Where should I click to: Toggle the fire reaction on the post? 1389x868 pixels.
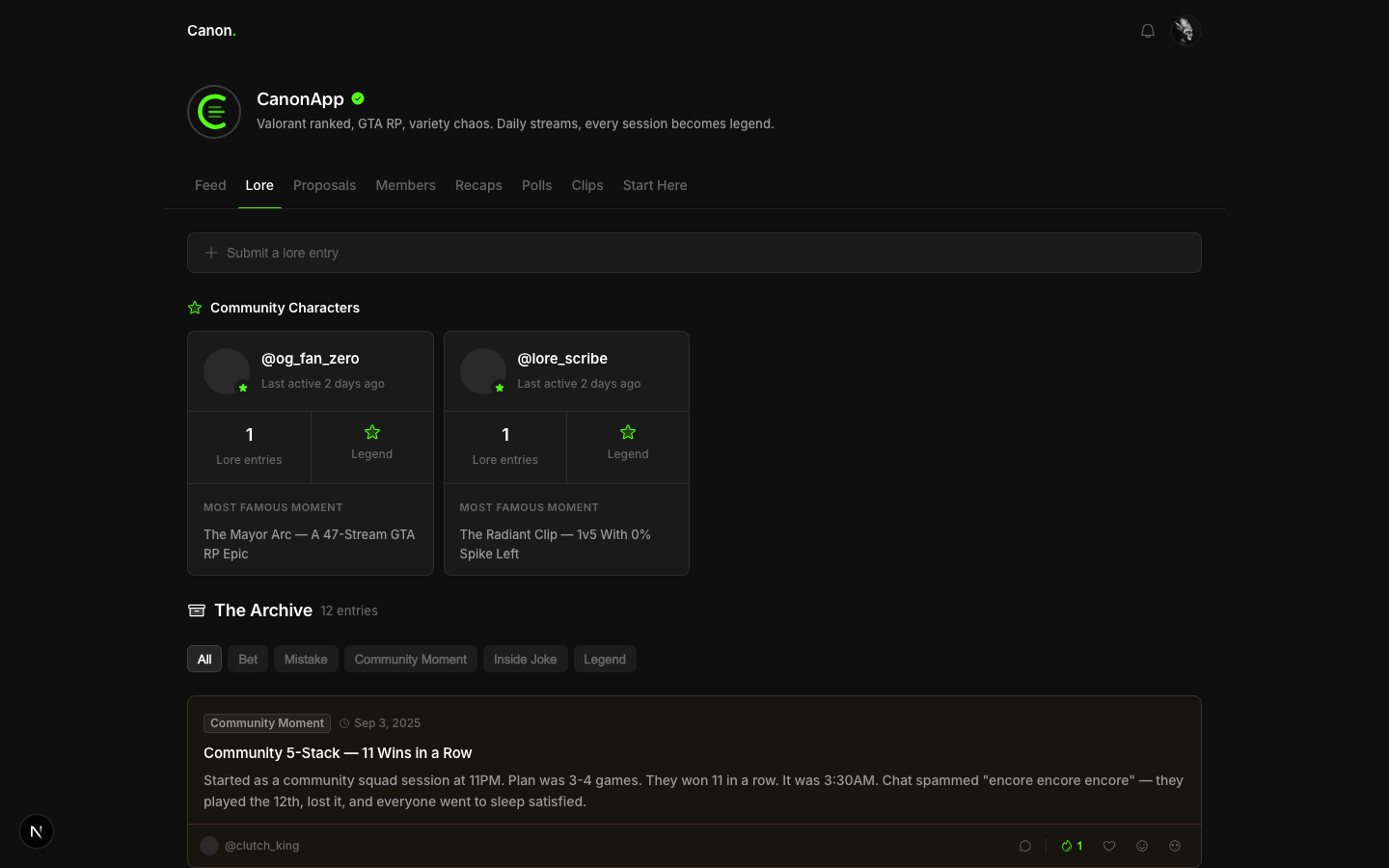(x=1071, y=846)
